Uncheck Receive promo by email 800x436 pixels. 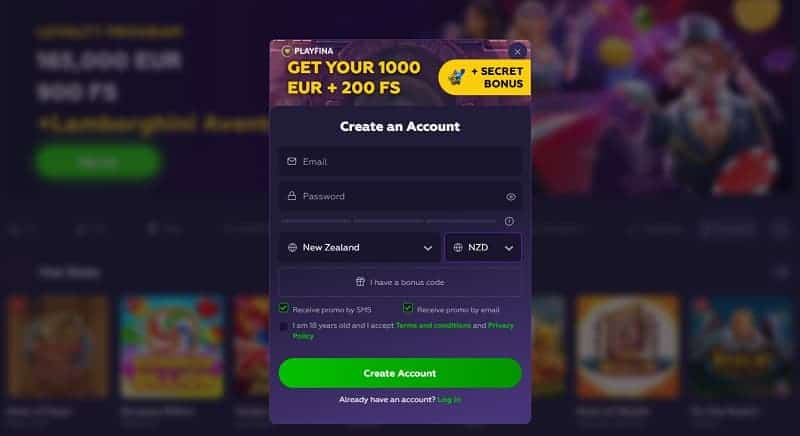coord(408,308)
